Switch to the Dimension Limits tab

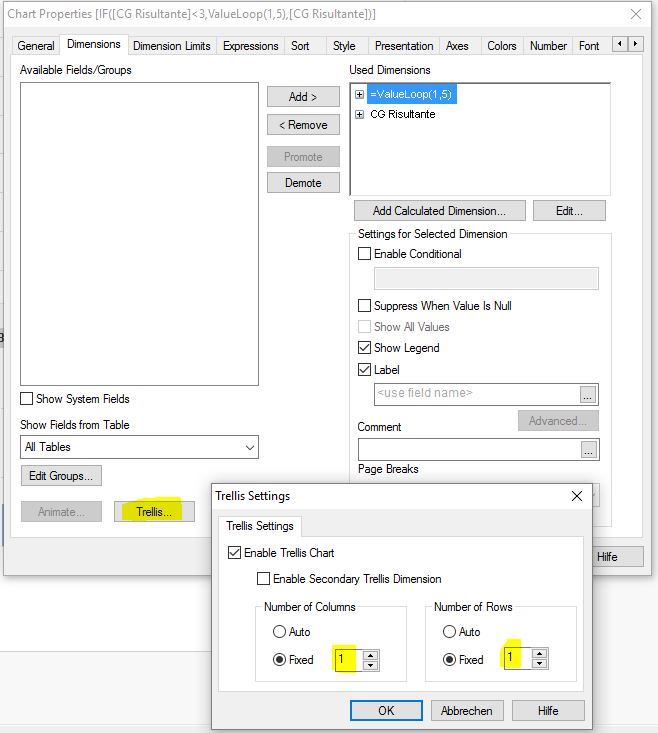click(172, 46)
